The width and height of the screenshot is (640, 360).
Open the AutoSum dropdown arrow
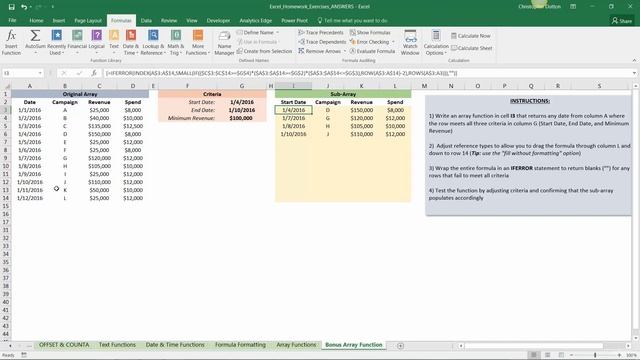[x=35, y=53]
